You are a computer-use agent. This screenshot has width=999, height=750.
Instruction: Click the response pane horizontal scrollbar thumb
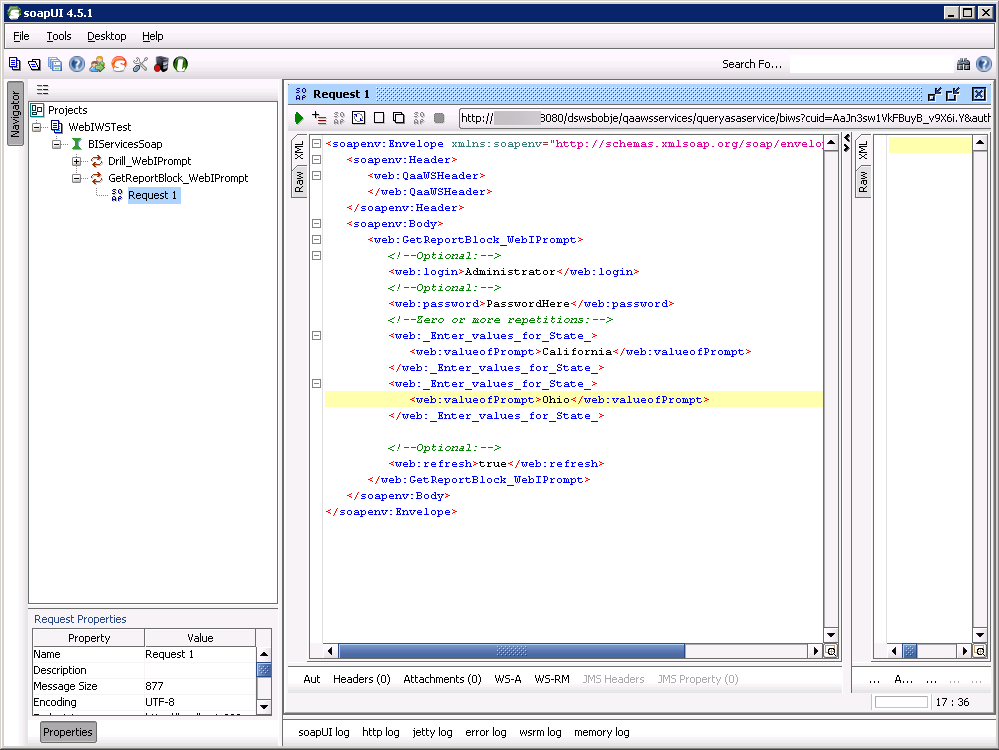pos(910,651)
